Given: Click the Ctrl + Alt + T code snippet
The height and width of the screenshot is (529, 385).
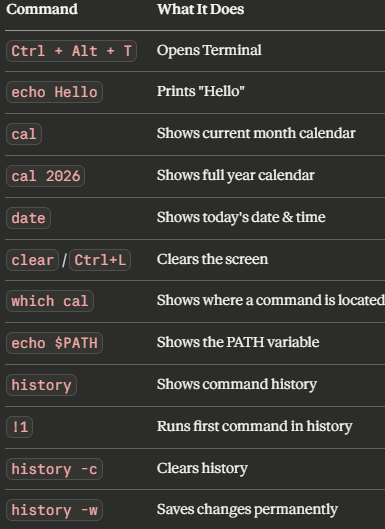Looking at the screenshot, I should tap(71, 51).
